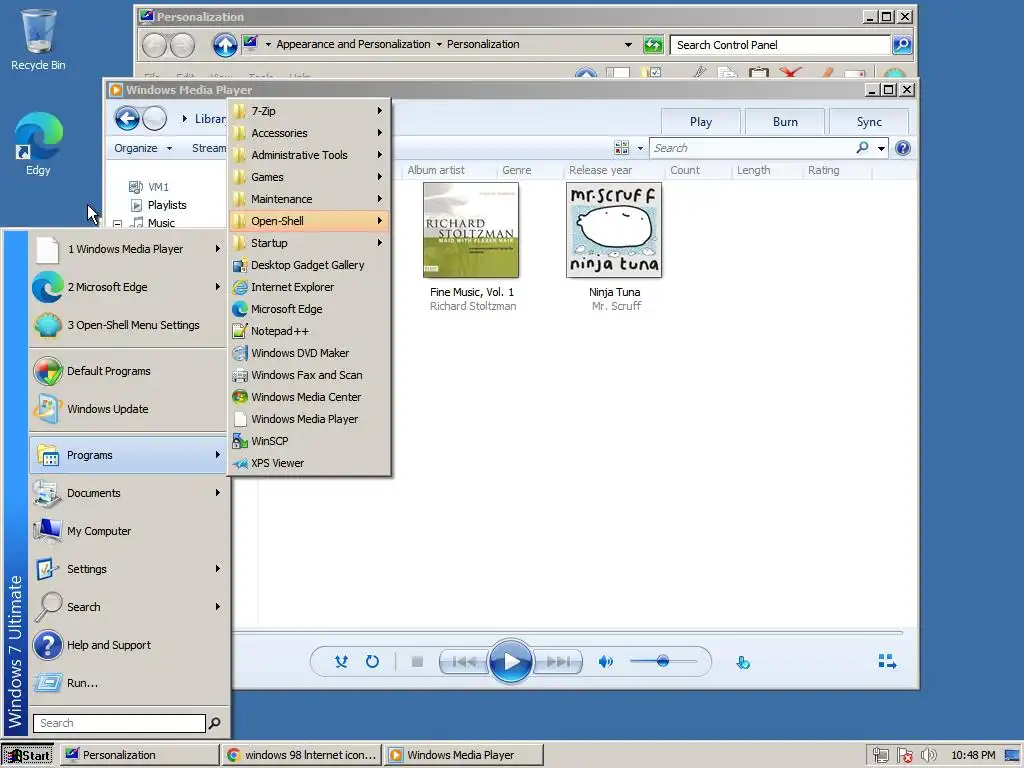The width and height of the screenshot is (1024, 768).
Task: Select the Fine Music, Vol. 1 album cover
Action: [471, 231]
